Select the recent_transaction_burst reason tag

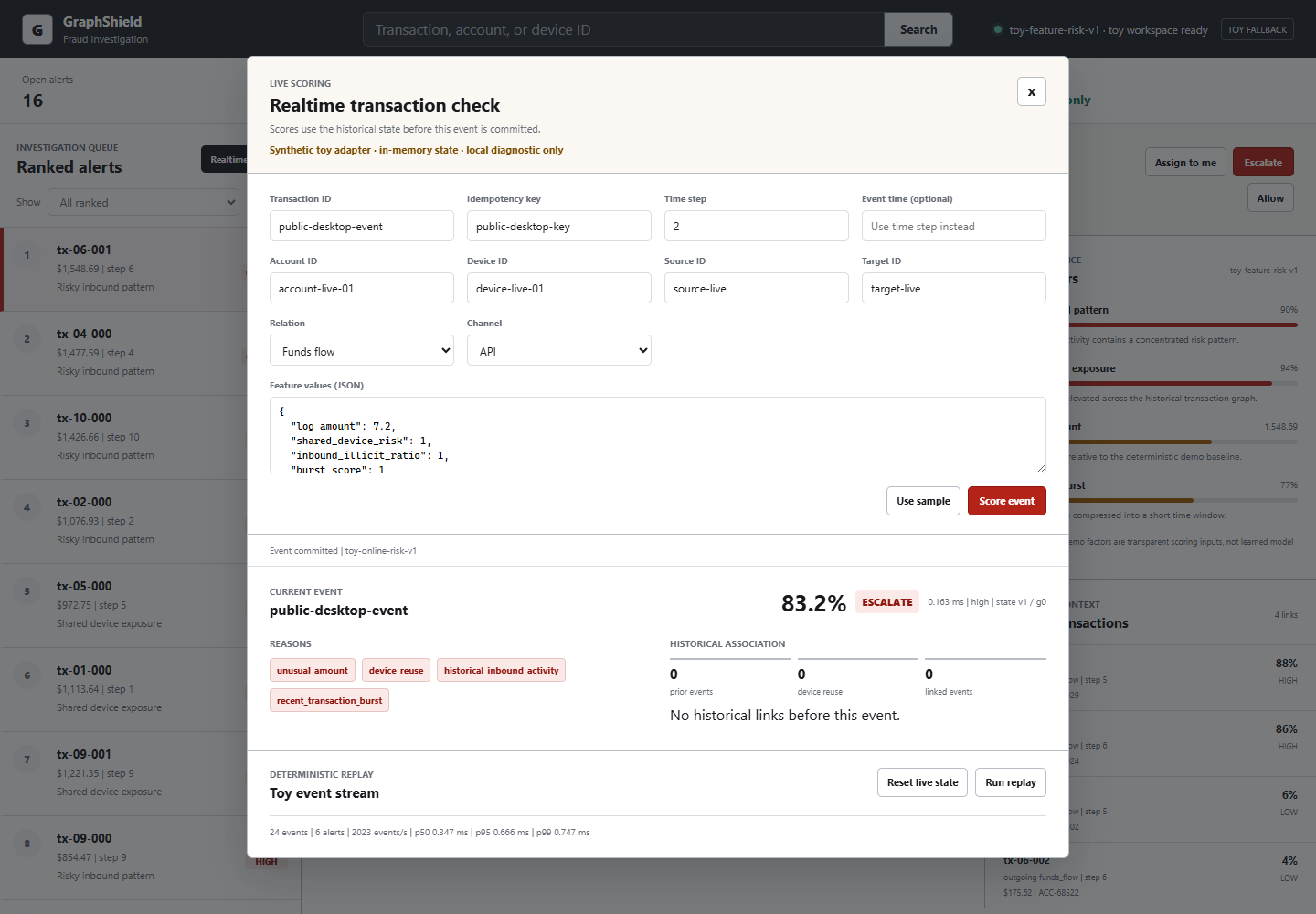click(x=329, y=700)
